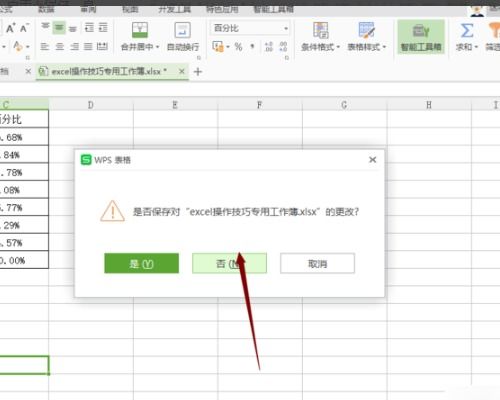Decrease decimal places
The image size is (500, 400).
pos(283,47)
